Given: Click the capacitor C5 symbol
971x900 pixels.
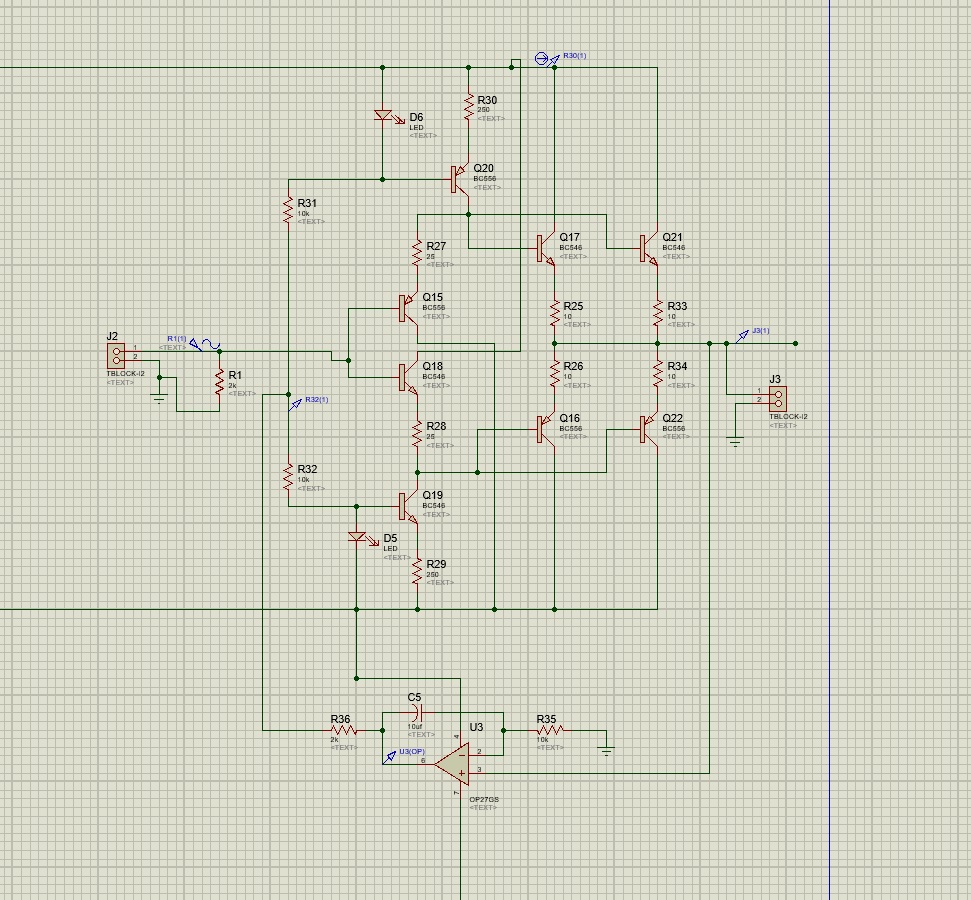Looking at the screenshot, I should tap(420, 711).
